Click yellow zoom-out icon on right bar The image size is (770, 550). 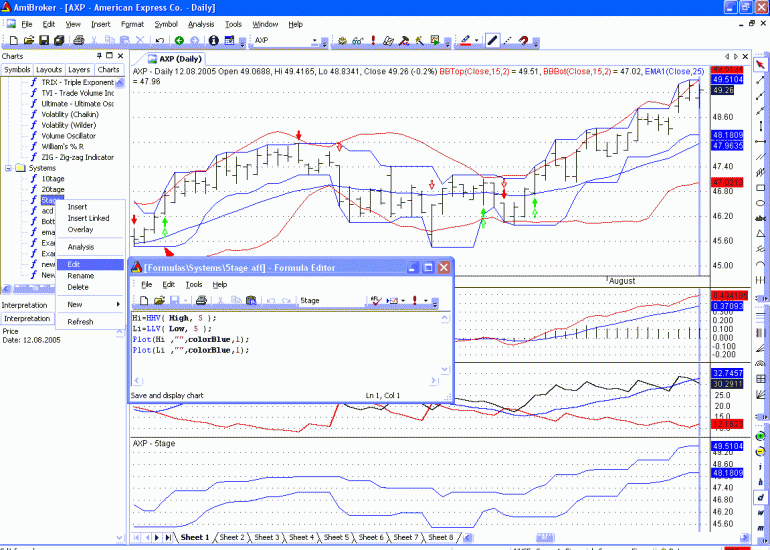point(760,452)
